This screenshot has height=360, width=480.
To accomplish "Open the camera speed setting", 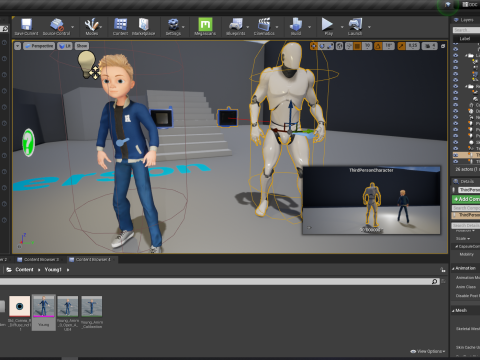I will tap(430, 46).
